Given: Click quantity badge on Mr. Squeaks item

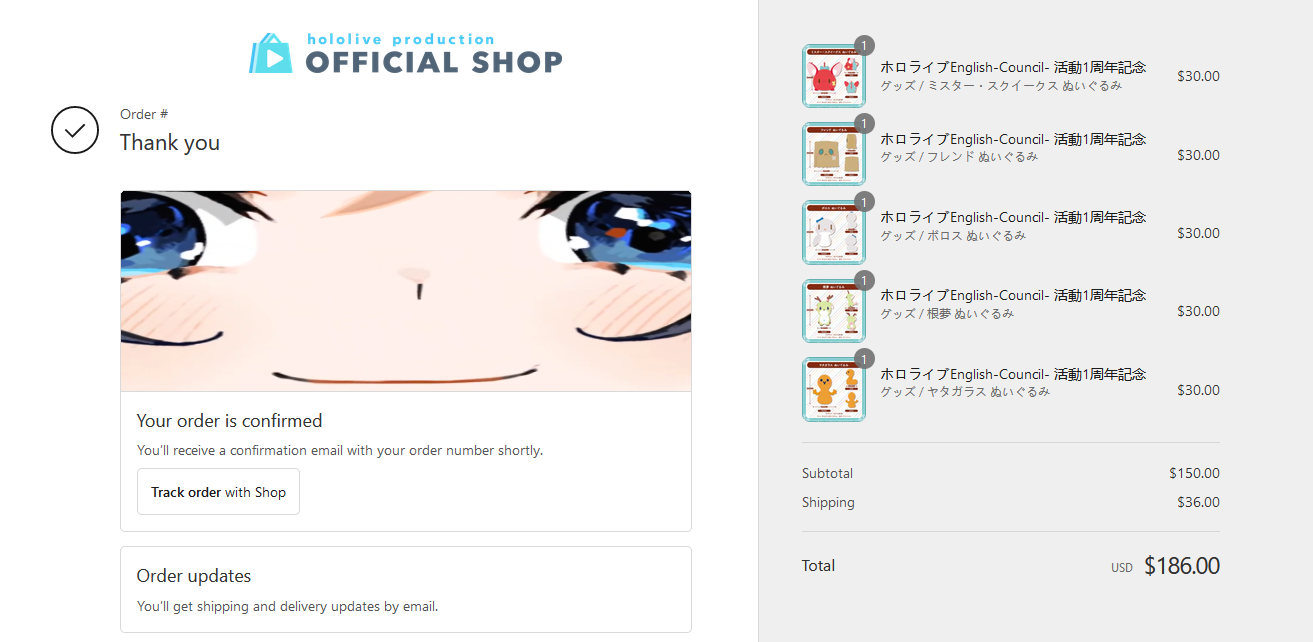Looking at the screenshot, I should [865, 45].
